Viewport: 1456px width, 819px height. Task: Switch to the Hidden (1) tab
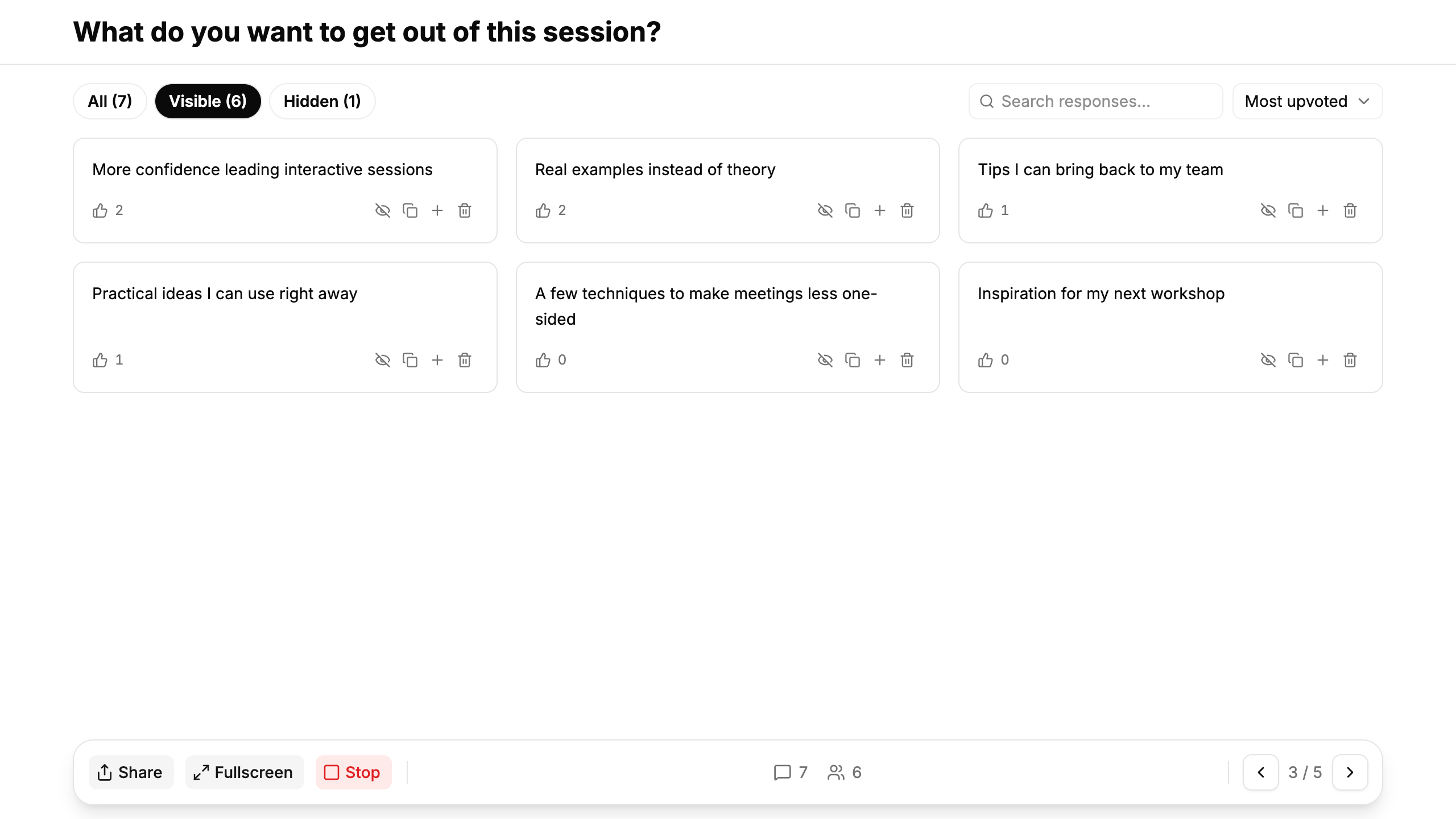[x=322, y=101]
